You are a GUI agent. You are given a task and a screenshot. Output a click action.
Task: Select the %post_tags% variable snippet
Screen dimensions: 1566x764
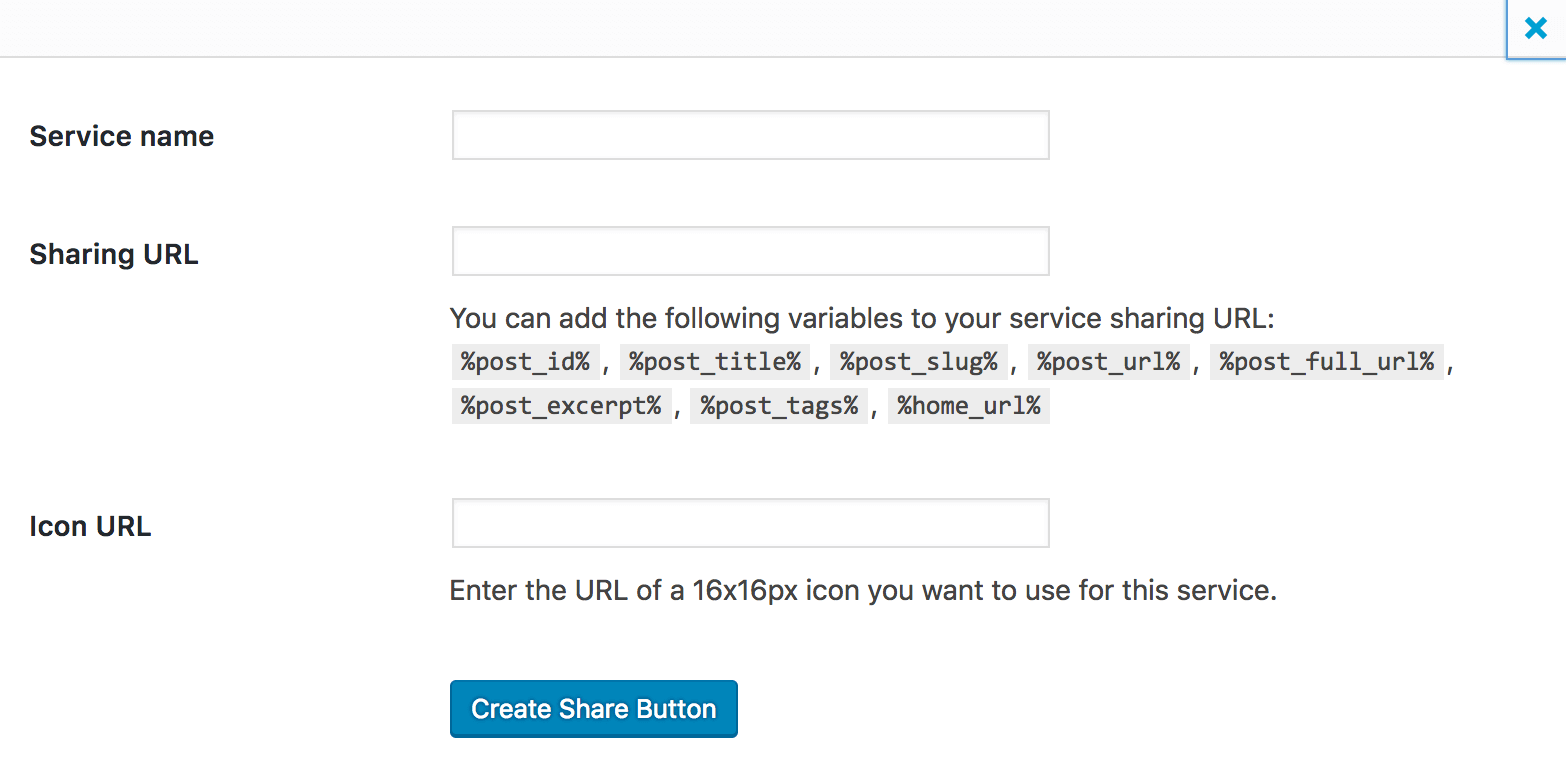[779, 406]
